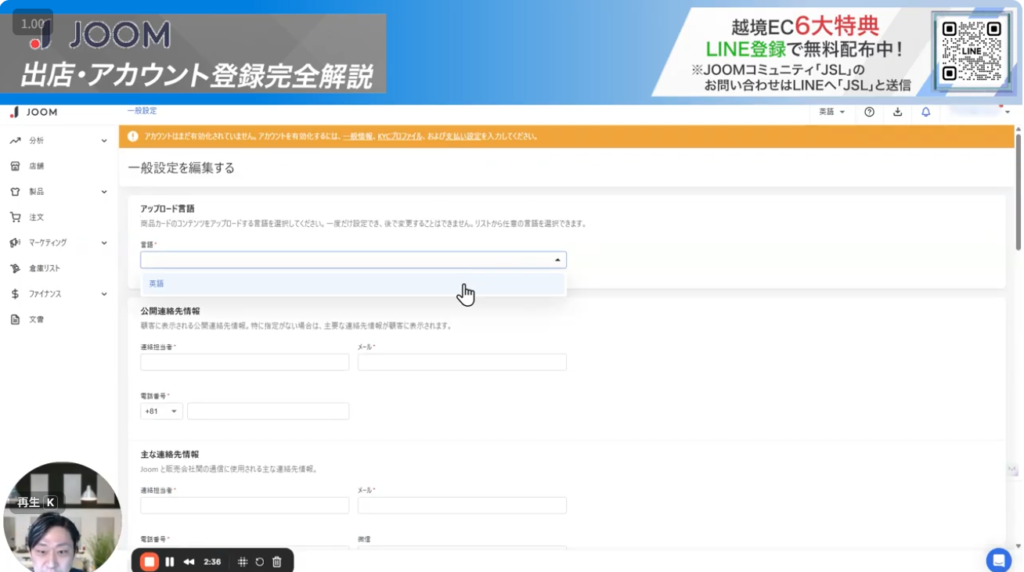Click the public contact メール input field
Viewport: 1024px width, 572px height.
pyautogui.click(x=462, y=362)
